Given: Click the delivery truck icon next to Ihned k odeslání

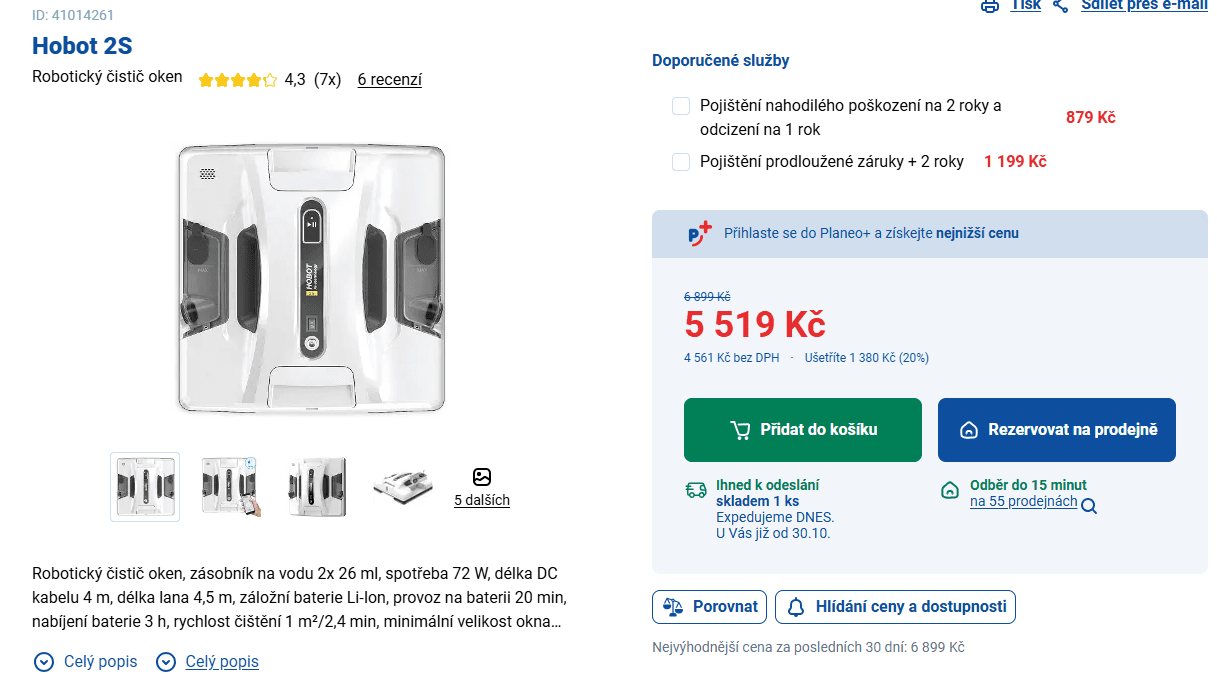Looking at the screenshot, I should pos(695,491).
